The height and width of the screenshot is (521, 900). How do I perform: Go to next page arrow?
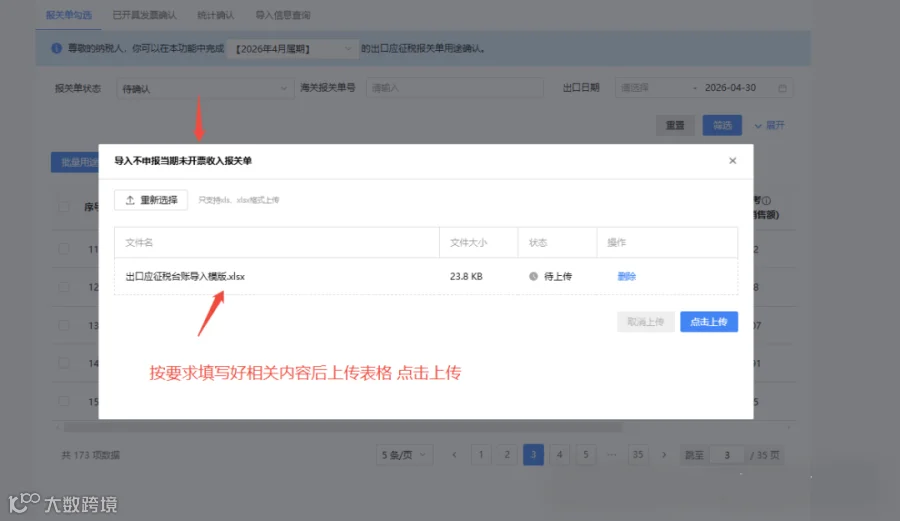point(664,455)
